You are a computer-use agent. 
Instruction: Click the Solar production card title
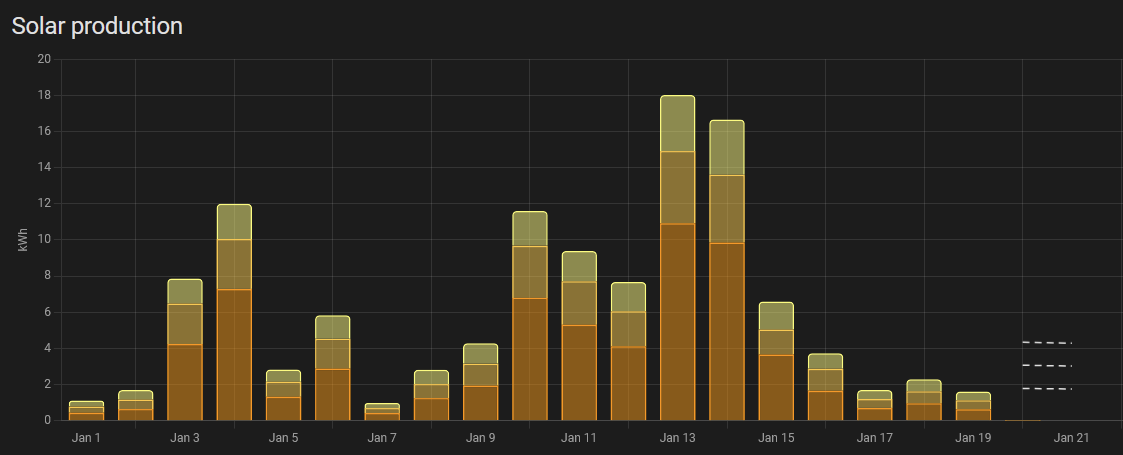coord(97,27)
